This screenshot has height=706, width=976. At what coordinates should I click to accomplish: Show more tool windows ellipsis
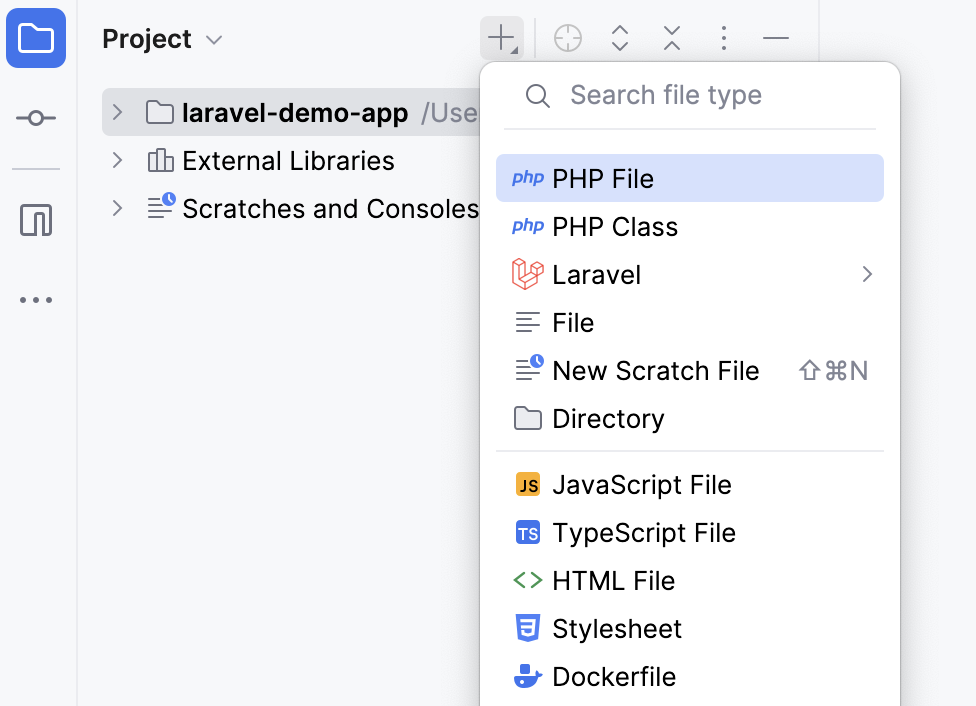36,300
